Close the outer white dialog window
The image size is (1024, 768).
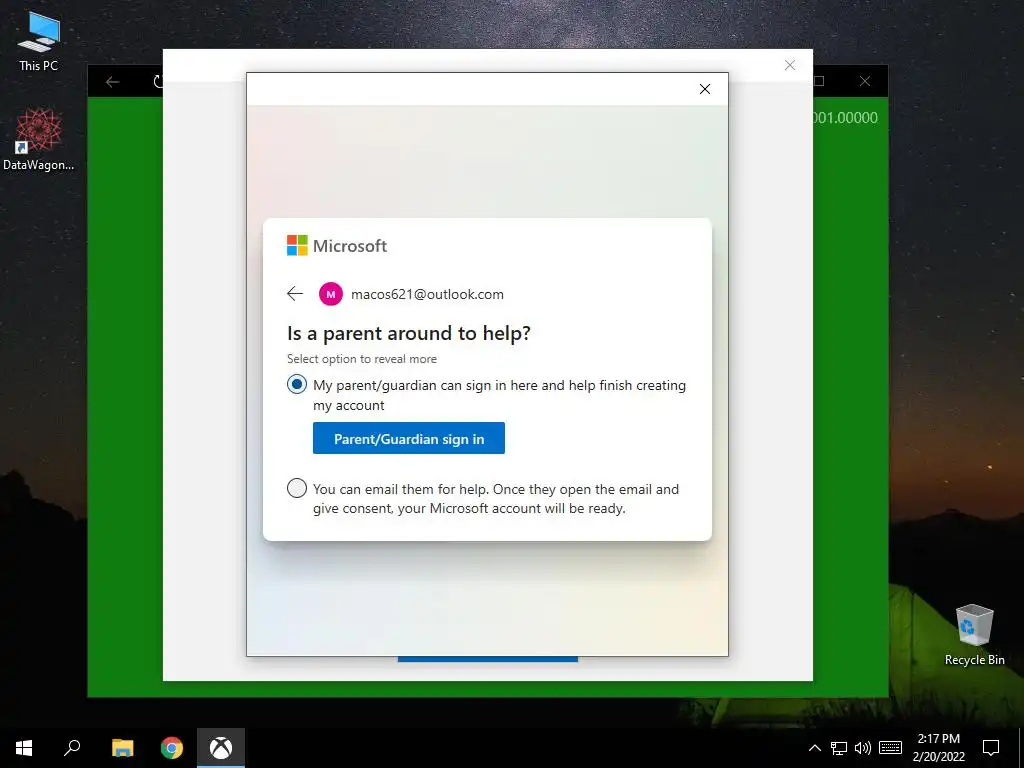click(x=790, y=65)
